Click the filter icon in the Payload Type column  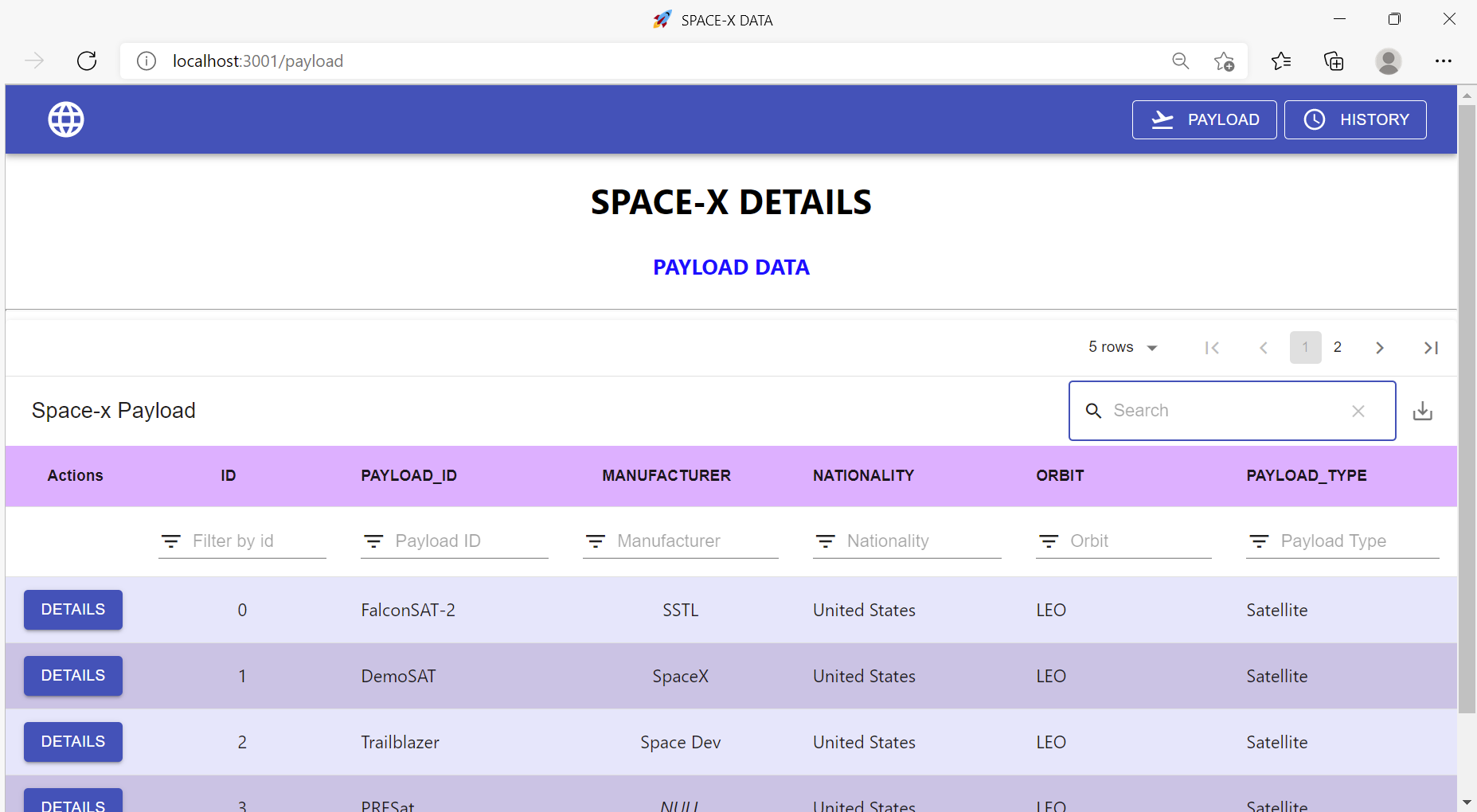[1260, 541]
